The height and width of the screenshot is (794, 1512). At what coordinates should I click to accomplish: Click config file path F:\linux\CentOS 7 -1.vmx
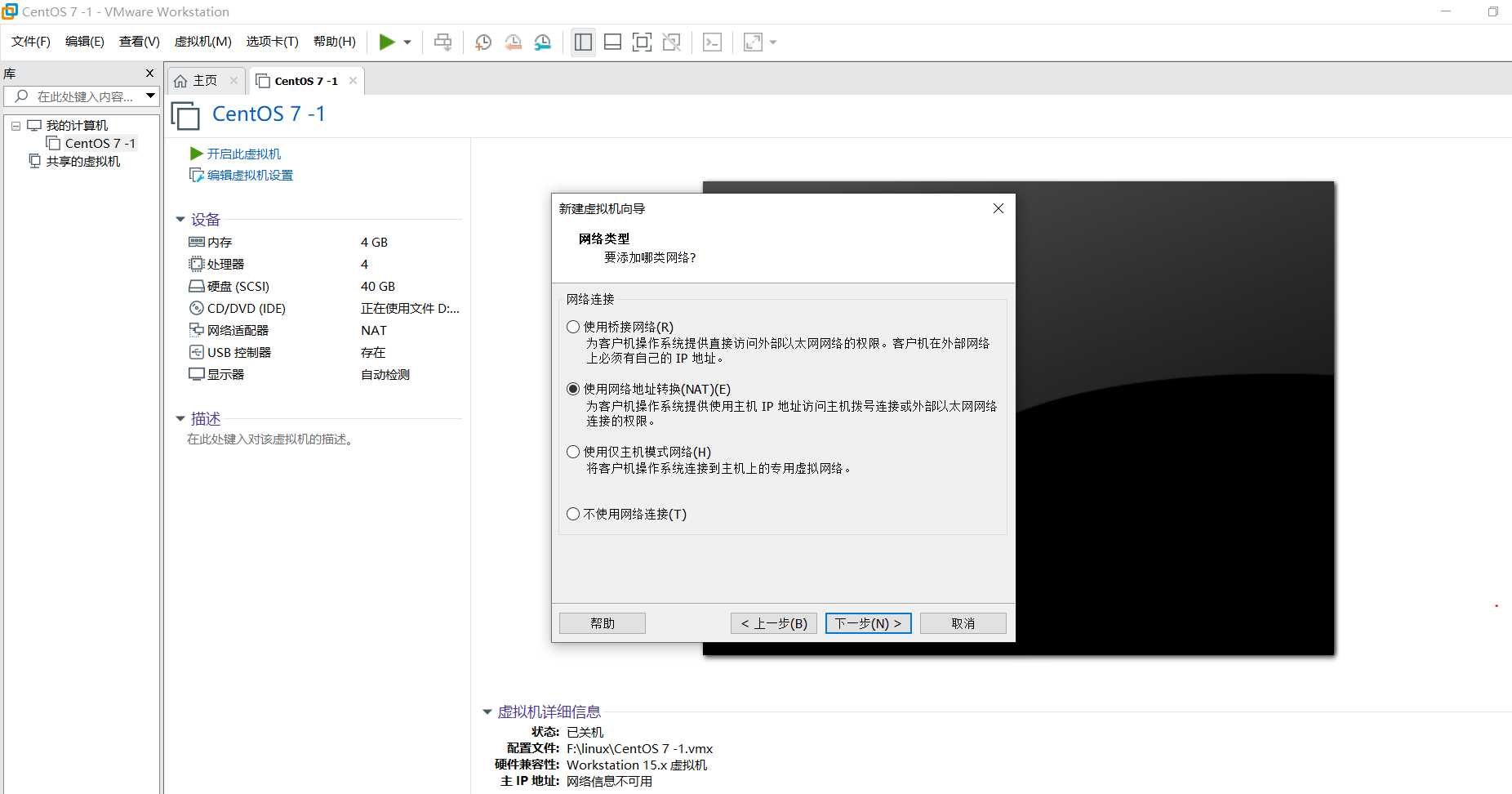click(640, 748)
